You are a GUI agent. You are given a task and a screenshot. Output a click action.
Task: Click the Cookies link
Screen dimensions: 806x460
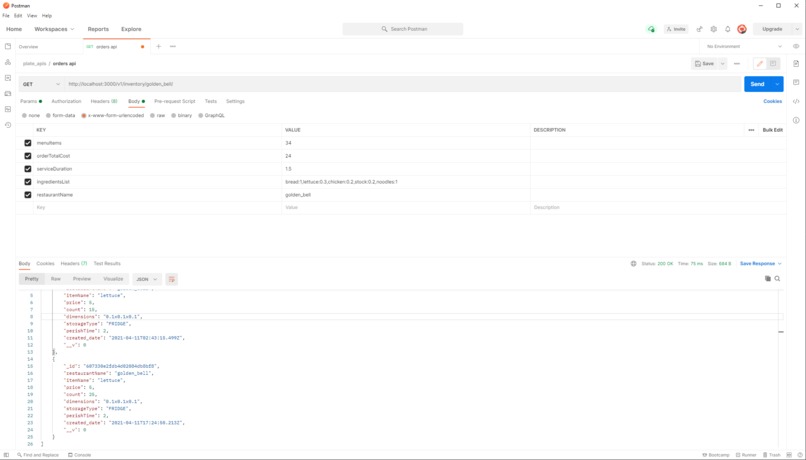[x=773, y=101]
